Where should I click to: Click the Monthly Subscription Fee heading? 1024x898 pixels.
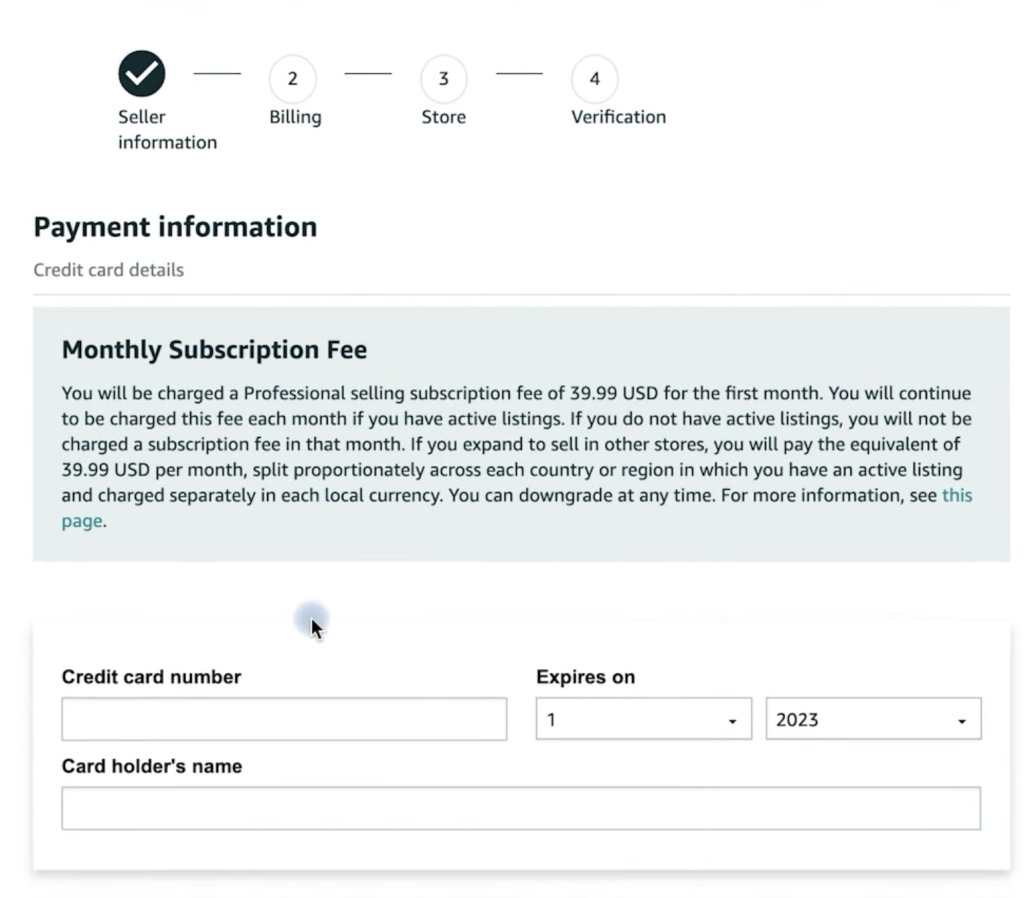click(214, 349)
